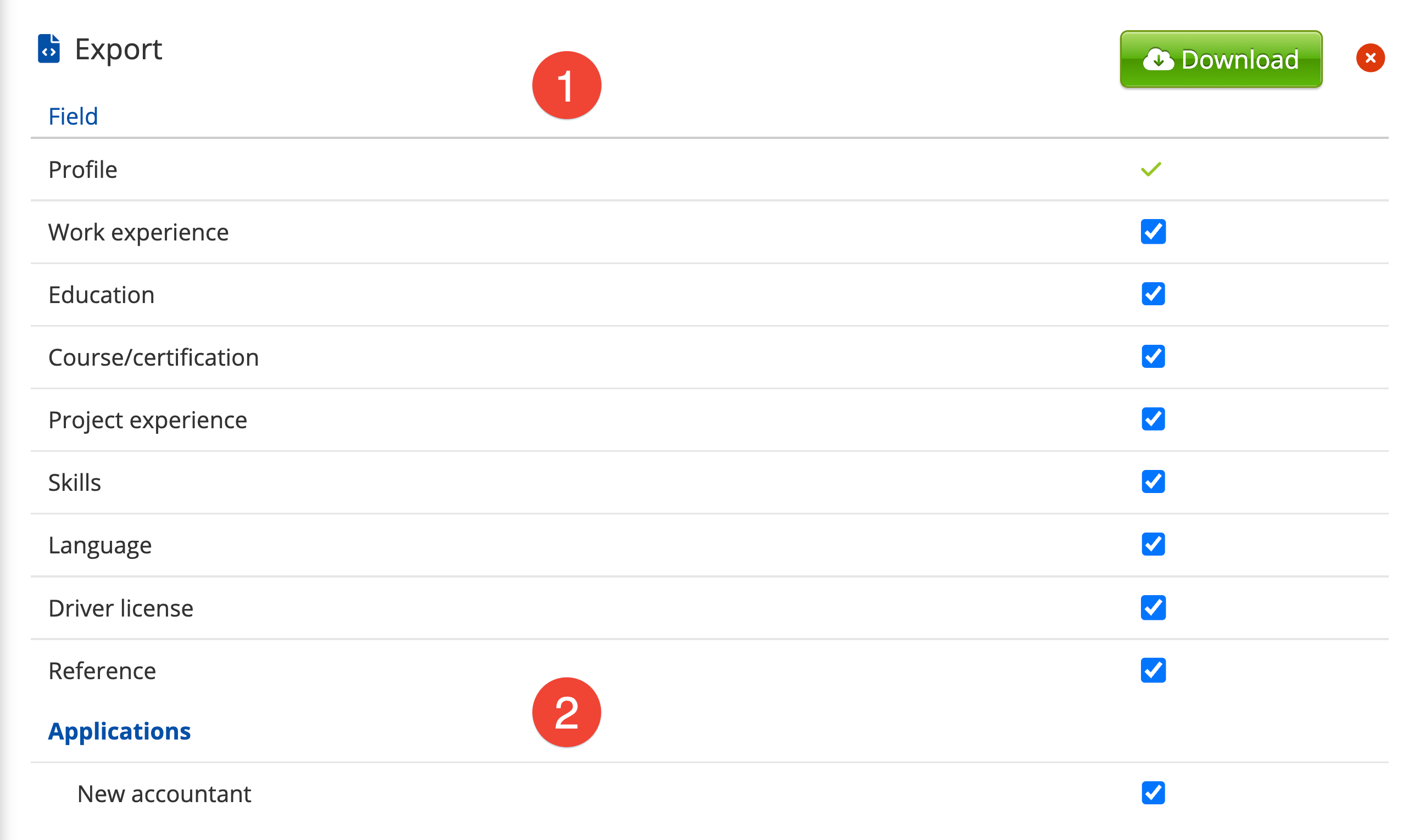The image size is (1403, 840).
Task: Click the green Download button
Action: click(x=1220, y=59)
